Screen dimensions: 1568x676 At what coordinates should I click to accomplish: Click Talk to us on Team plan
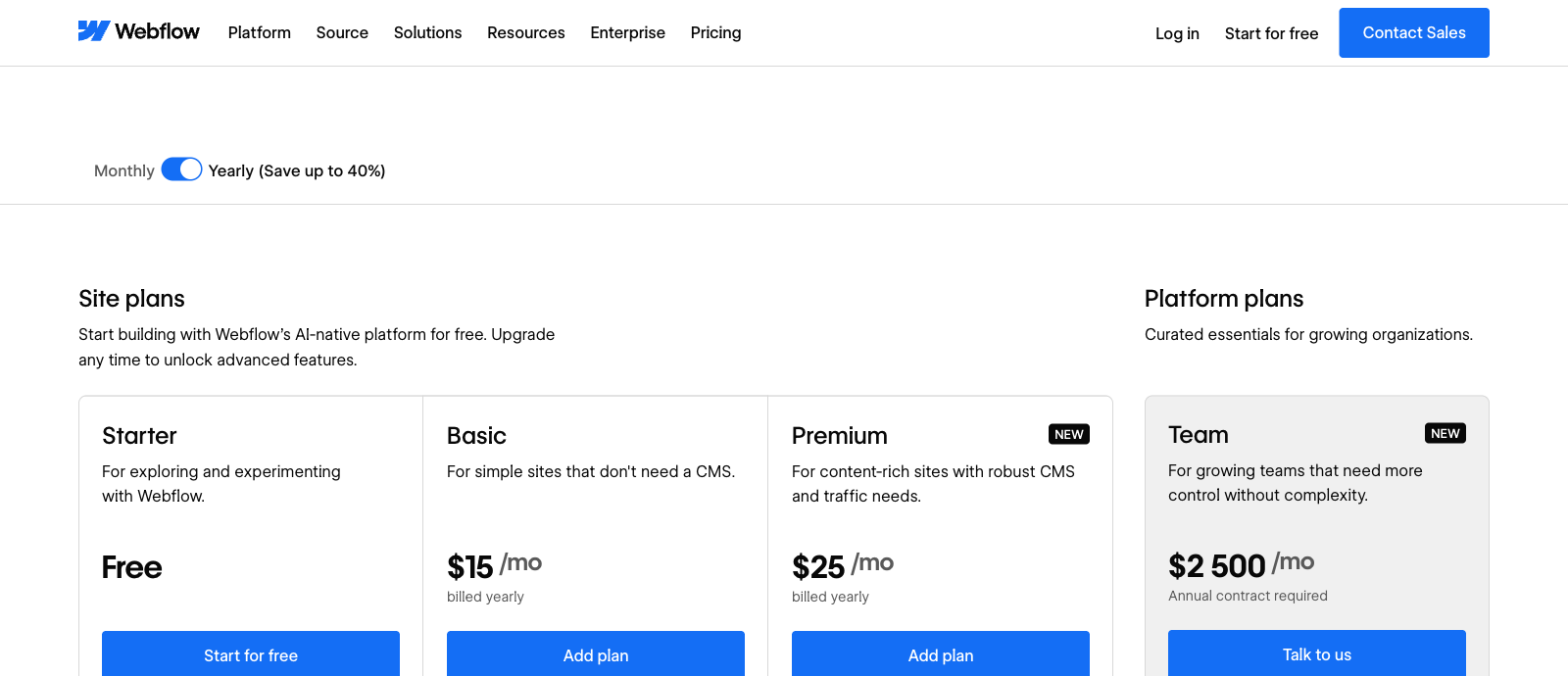tap(1317, 652)
